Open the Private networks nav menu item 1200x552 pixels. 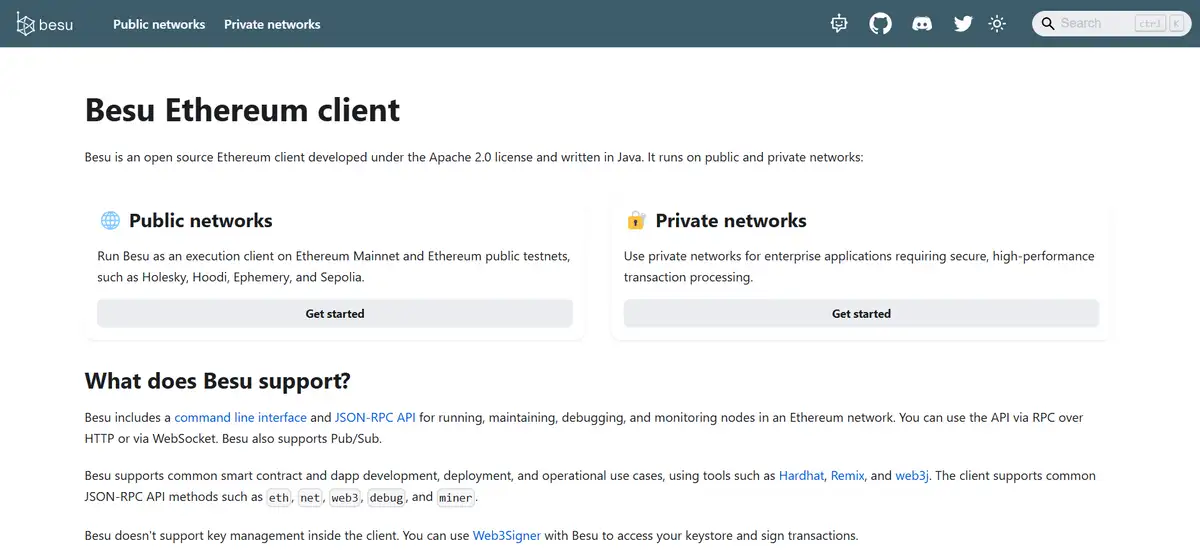[x=272, y=24]
